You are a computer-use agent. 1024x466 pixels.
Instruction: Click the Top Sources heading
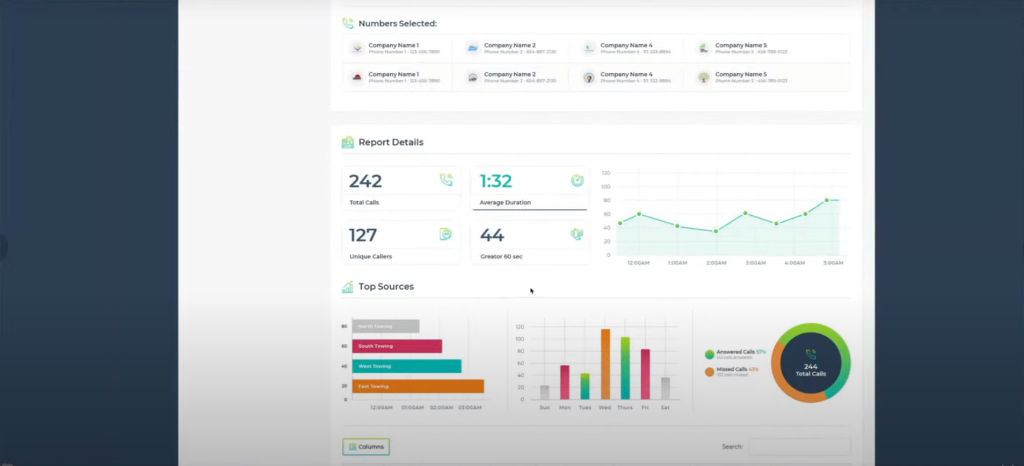click(x=386, y=287)
